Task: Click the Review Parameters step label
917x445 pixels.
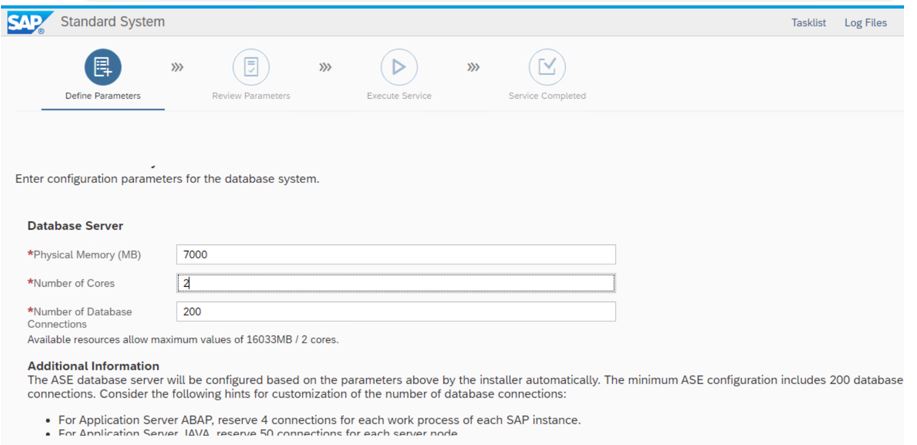Action: click(x=251, y=96)
